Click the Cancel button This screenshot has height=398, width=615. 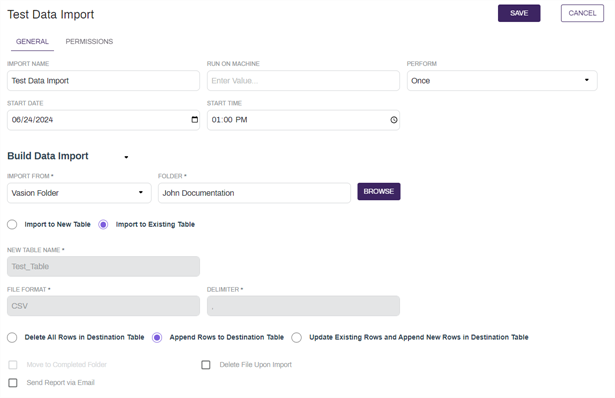(582, 13)
